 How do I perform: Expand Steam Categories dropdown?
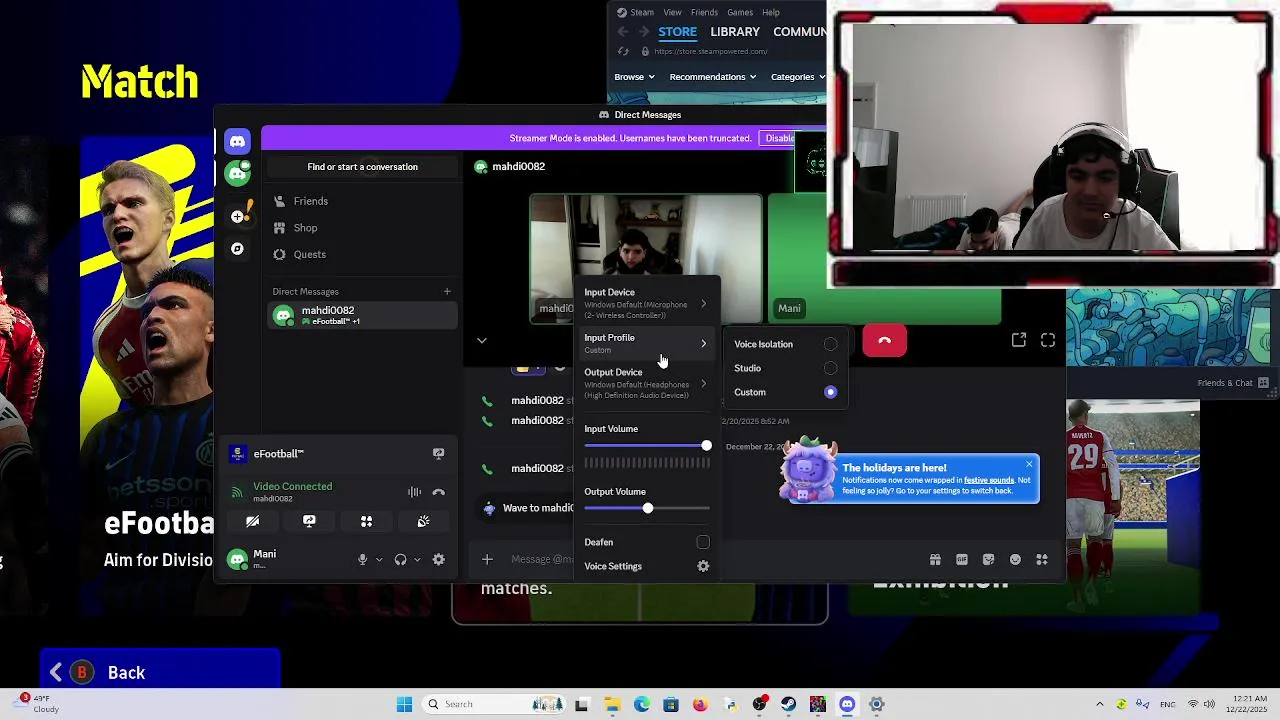pyautogui.click(x=797, y=77)
